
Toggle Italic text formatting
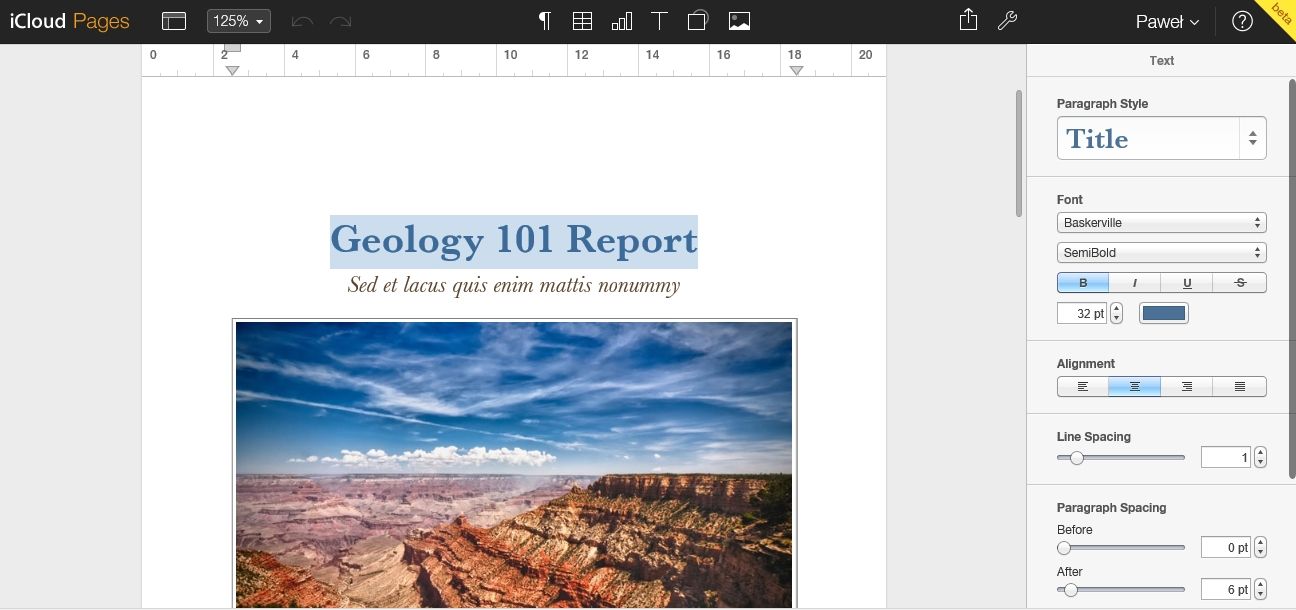pos(1135,283)
